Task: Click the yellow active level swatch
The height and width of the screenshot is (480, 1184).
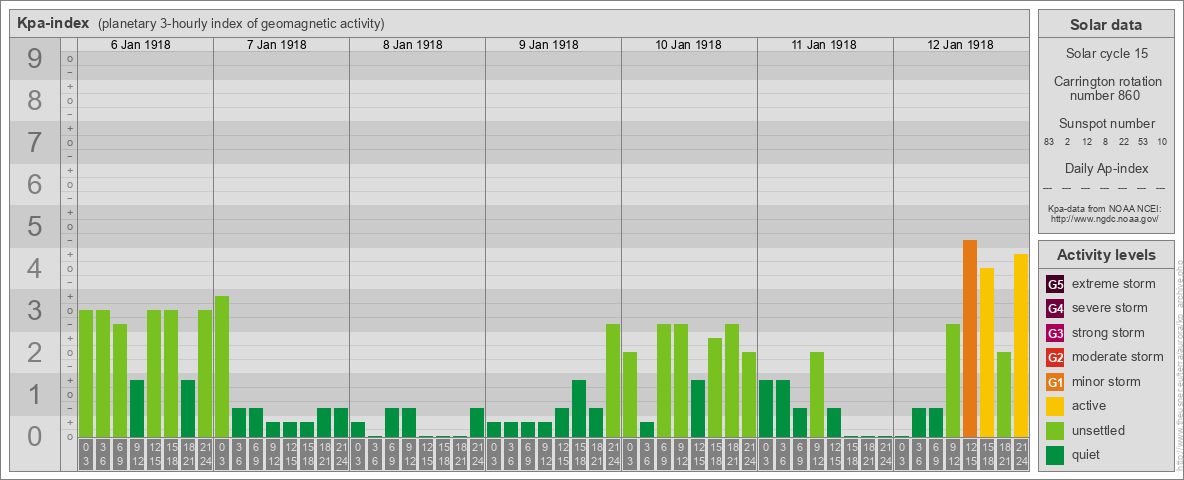Action: (x=1055, y=406)
